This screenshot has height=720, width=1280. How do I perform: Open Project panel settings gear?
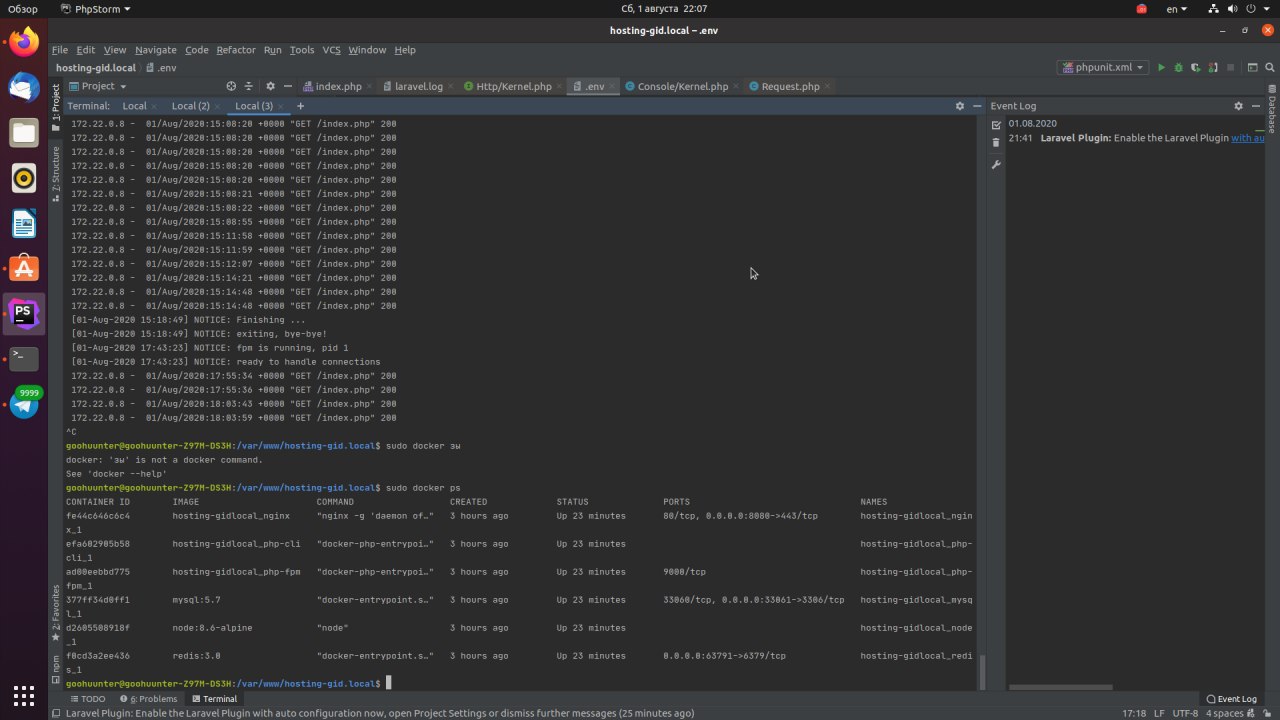pos(270,86)
